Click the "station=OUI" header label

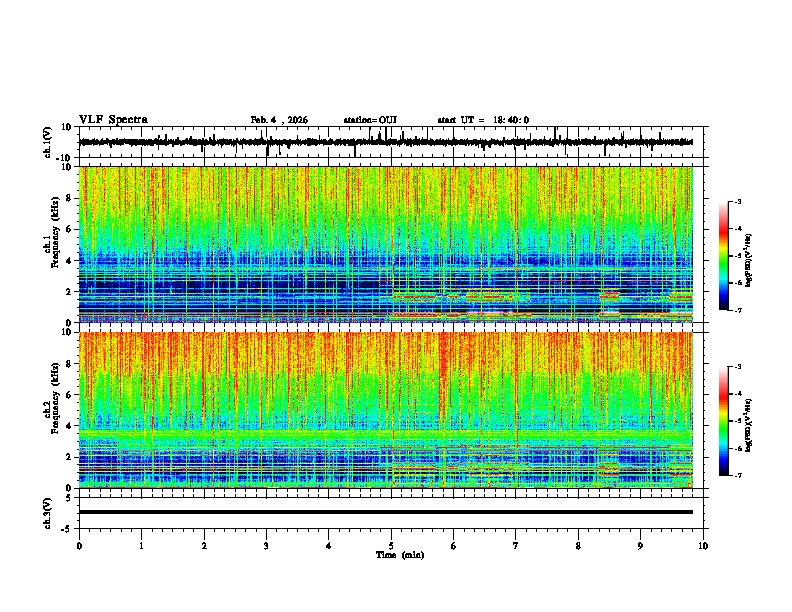[x=370, y=120]
